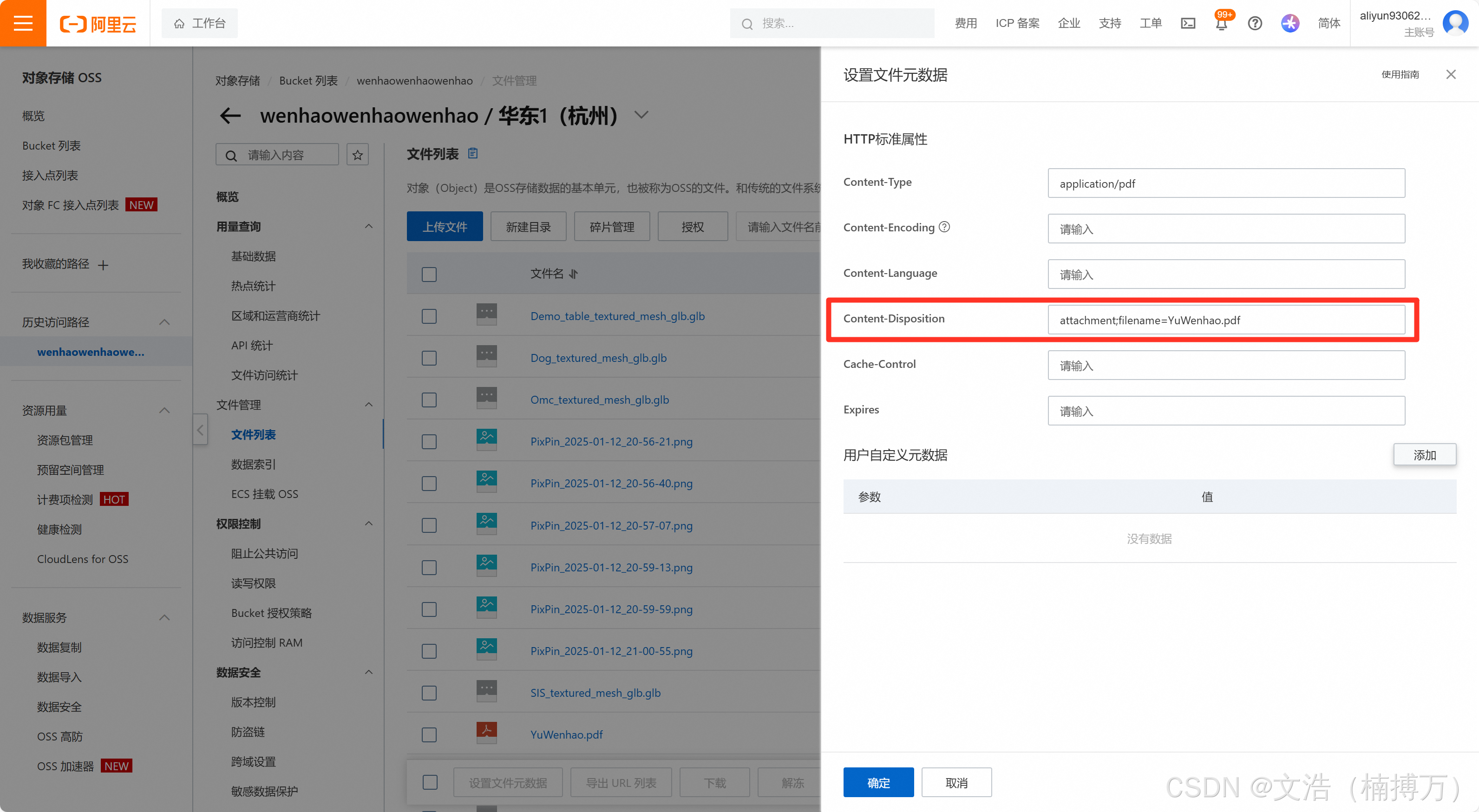Focus the Cache-Control input field
Screen dimensions: 1479x812
pos(1226,365)
